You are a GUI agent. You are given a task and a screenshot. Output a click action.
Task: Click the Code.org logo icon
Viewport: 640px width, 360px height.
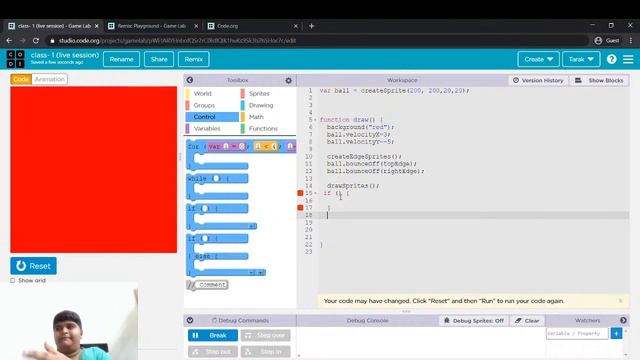coord(16,59)
